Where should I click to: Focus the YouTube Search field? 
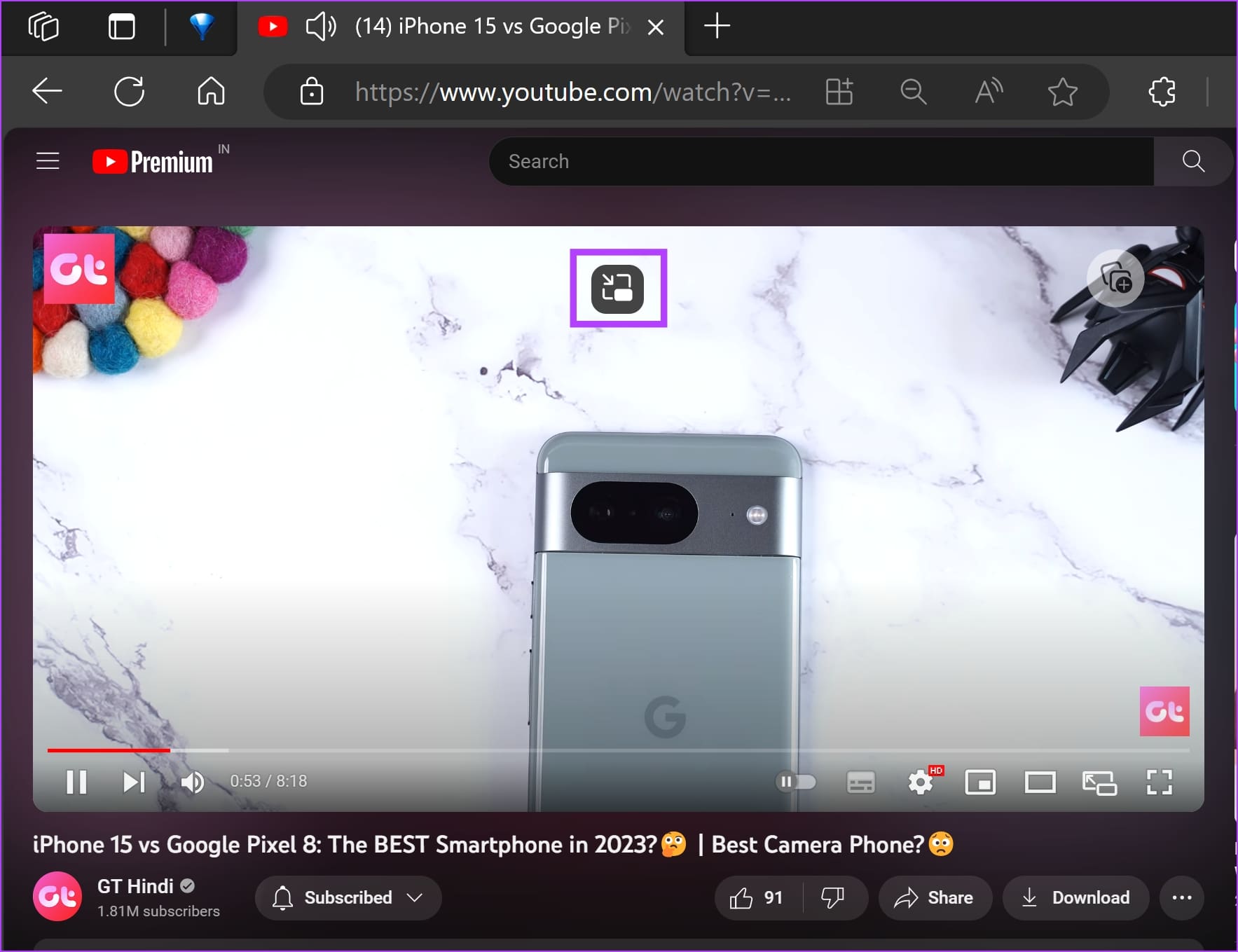pos(821,161)
